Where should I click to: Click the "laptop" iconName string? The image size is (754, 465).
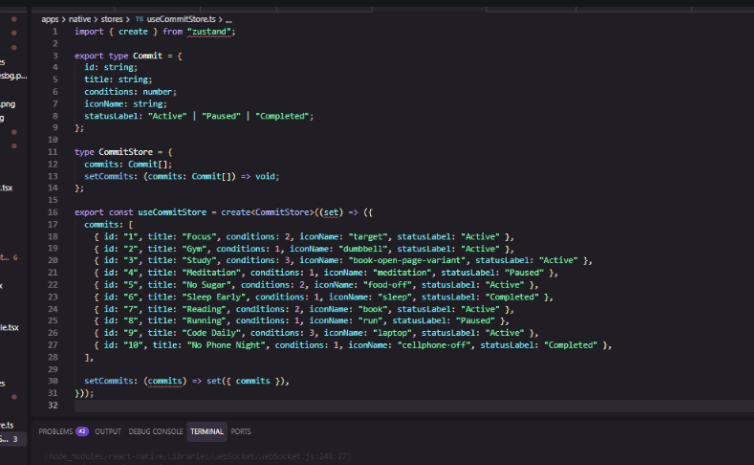coord(392,333)
